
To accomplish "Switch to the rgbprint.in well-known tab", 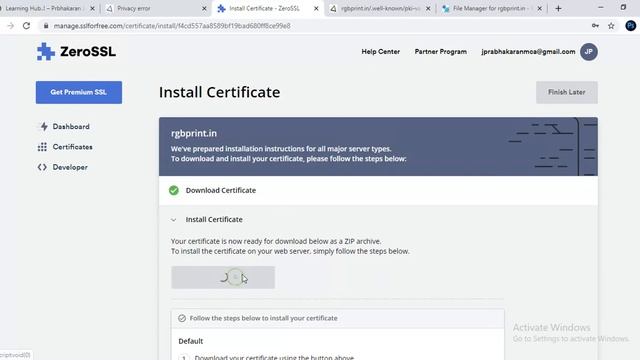I will pos(380,8).
